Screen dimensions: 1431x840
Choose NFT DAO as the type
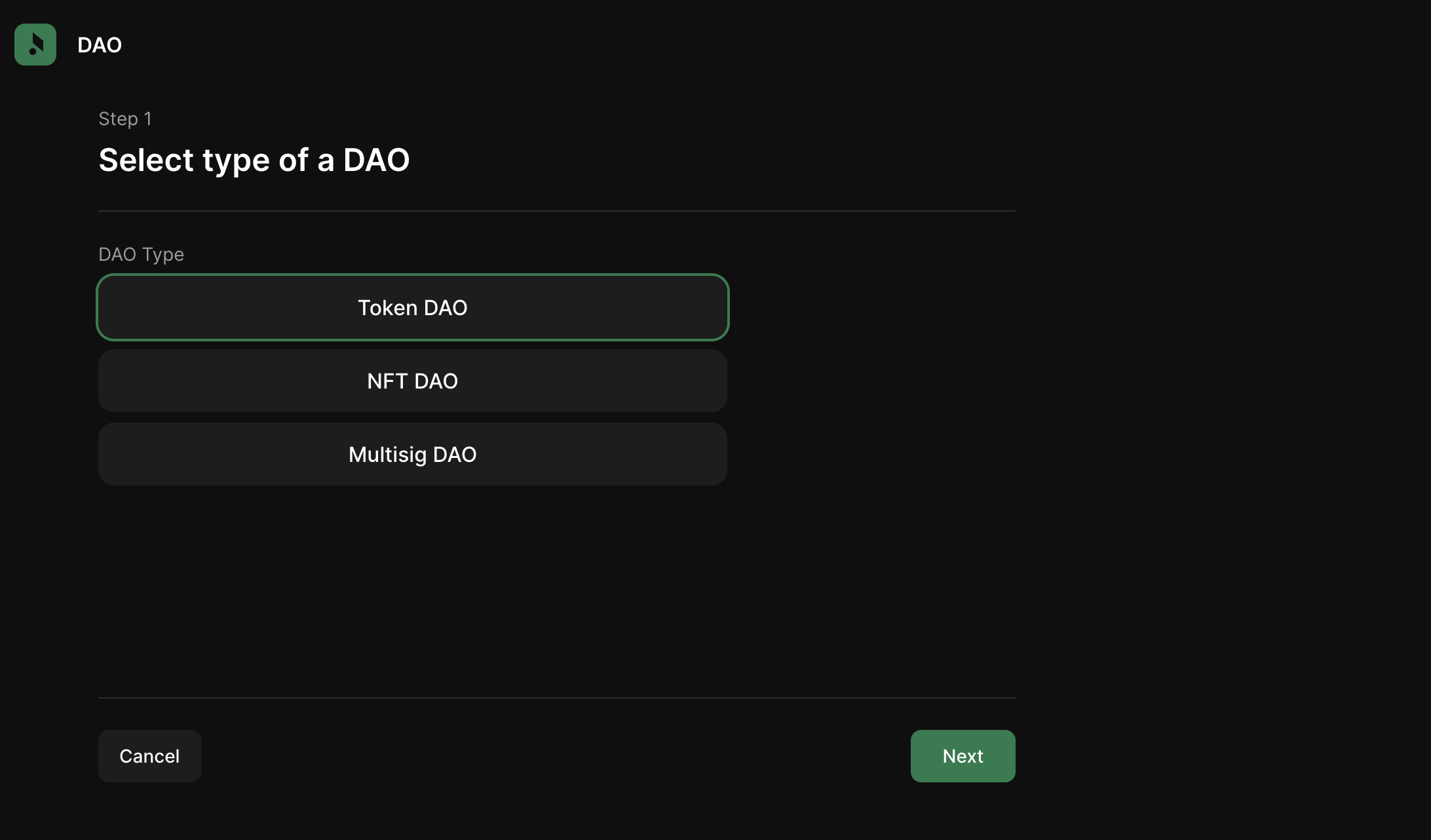click(x=413, y=381)
